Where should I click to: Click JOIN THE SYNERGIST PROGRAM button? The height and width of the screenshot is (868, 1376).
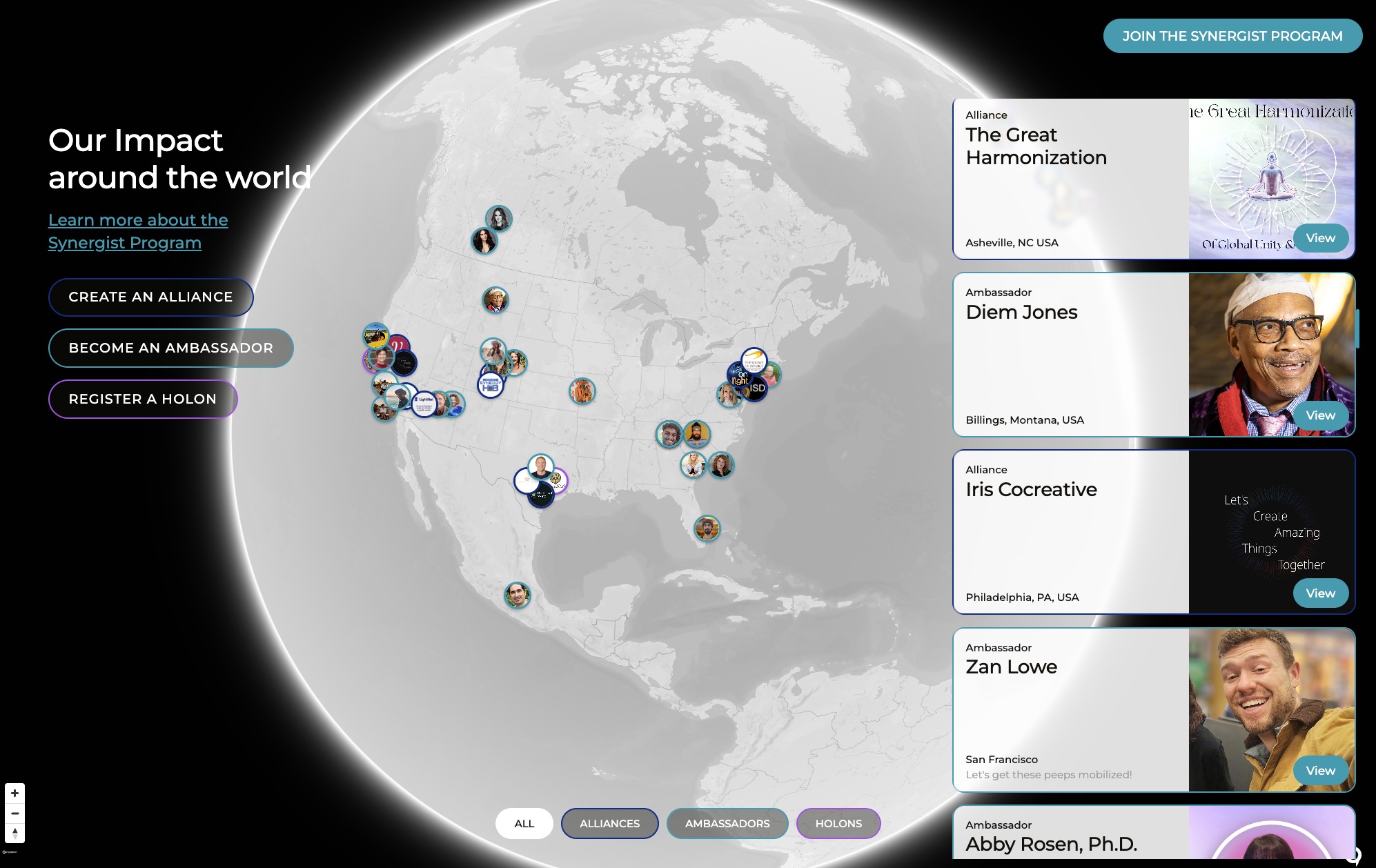[x=1232, y=36]
